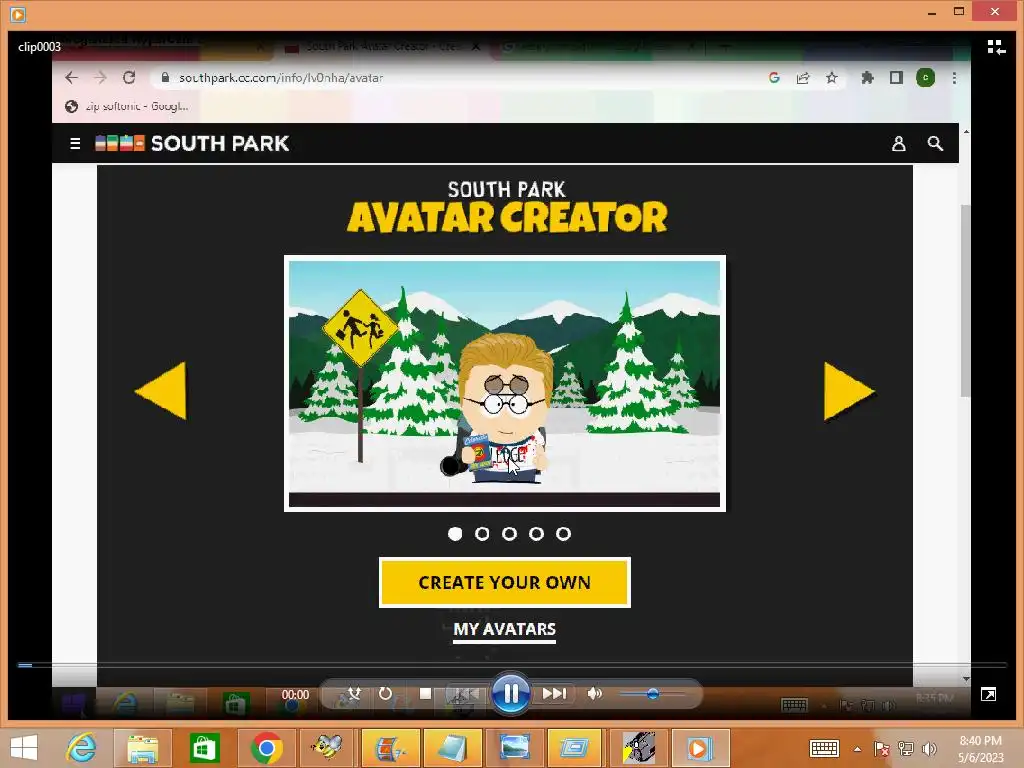Image resolution: width=1024 pixels, height=768 pixels.
Task: Open the 'zip softonic - Googl...' bookmark
Action: point(128,106)
